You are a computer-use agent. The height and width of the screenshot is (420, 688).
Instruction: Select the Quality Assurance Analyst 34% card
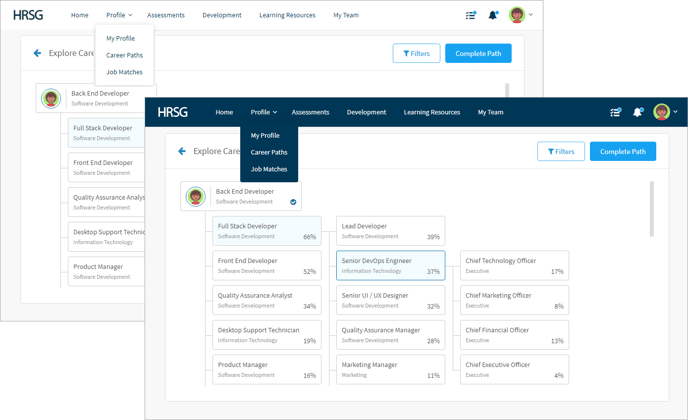[x=267, y=300]
